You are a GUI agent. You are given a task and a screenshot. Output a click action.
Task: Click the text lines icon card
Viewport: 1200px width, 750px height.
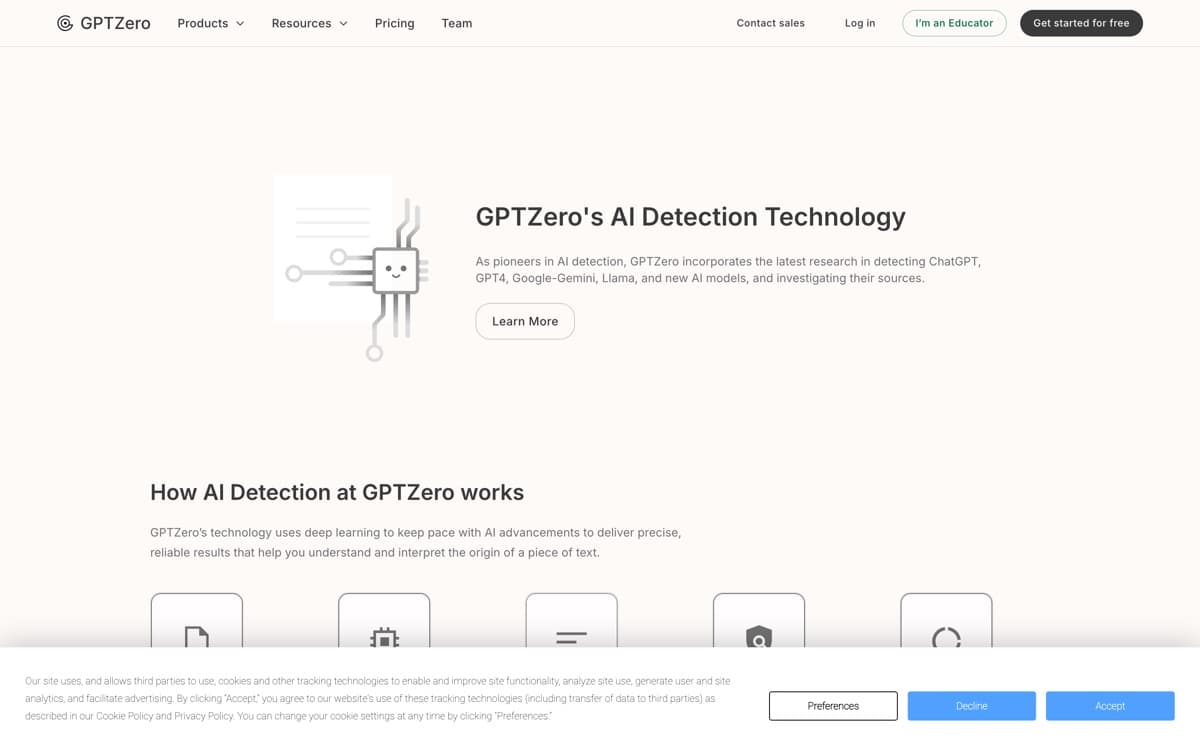click(572, 621)
